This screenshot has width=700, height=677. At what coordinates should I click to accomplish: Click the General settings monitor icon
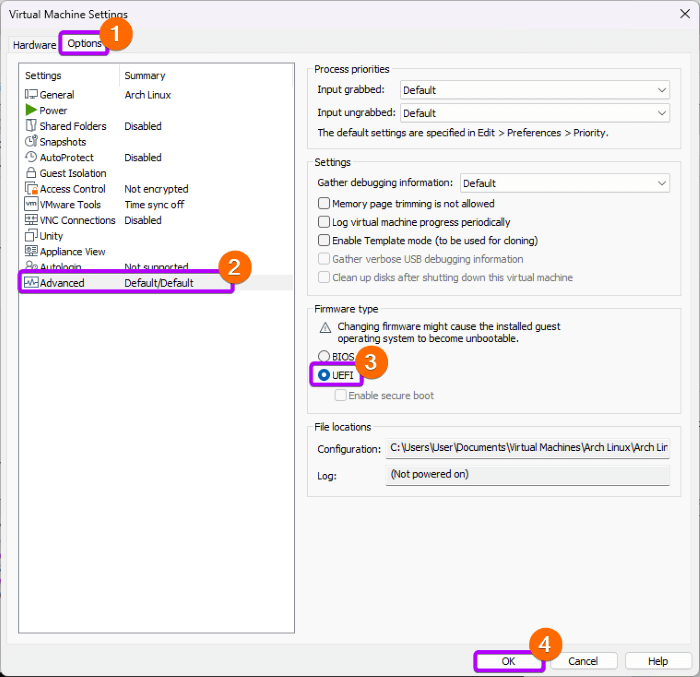[x=31, y=94]
